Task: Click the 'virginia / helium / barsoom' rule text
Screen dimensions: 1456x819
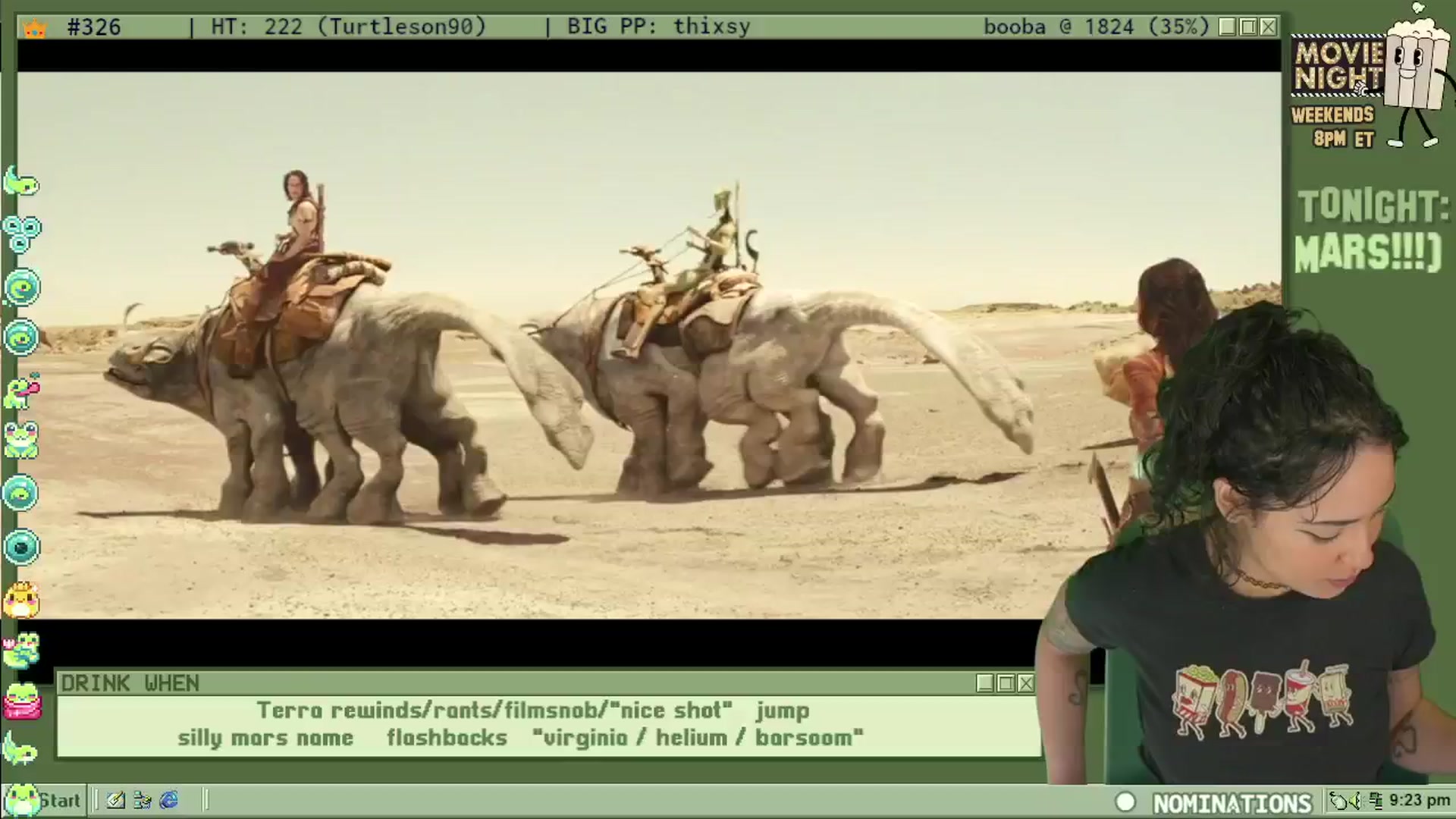Action: (698, 738)
